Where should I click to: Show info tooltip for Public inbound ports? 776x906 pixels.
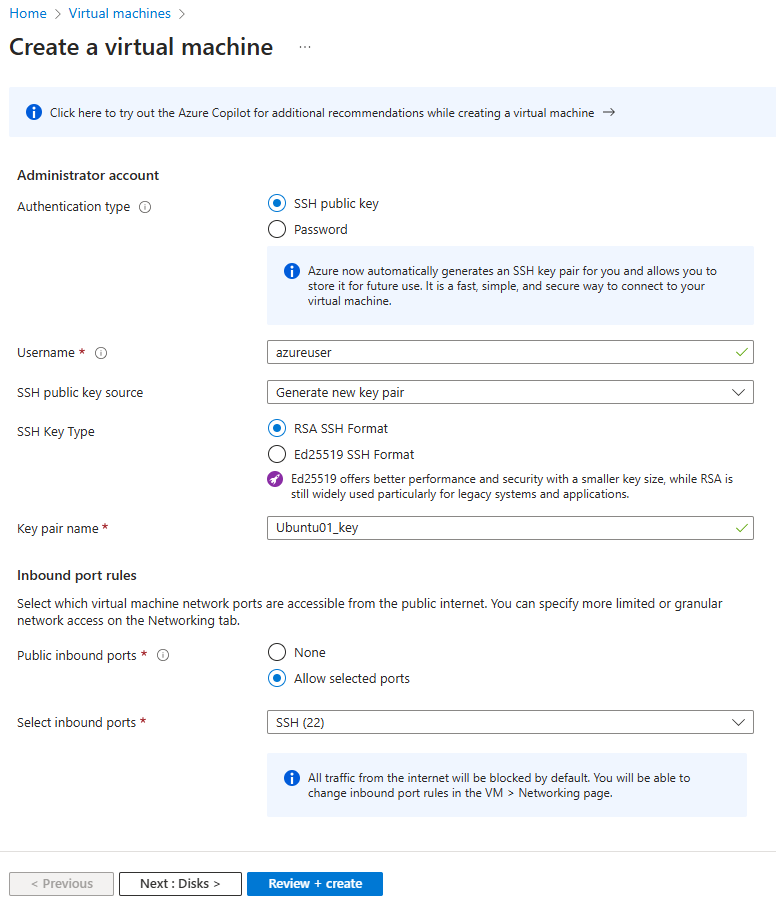click(x=163, y=655)
